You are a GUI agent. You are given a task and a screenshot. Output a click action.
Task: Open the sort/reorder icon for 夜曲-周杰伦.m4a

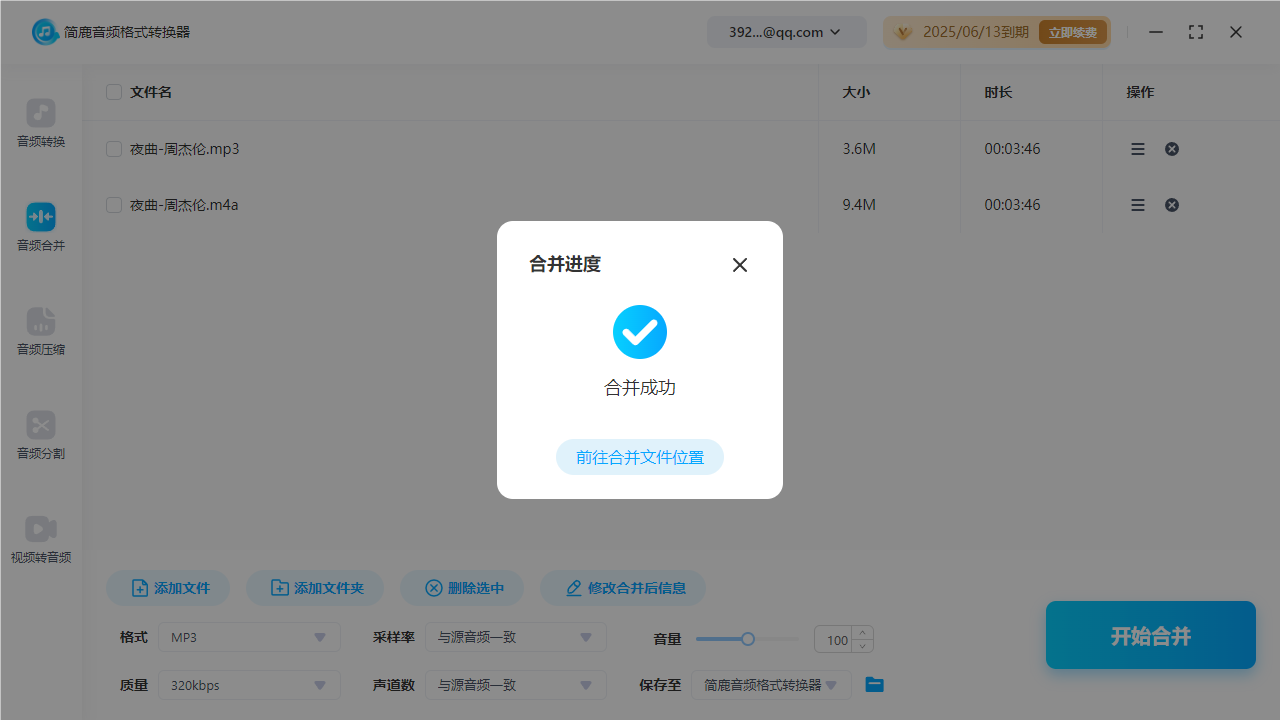[1137, 204]
